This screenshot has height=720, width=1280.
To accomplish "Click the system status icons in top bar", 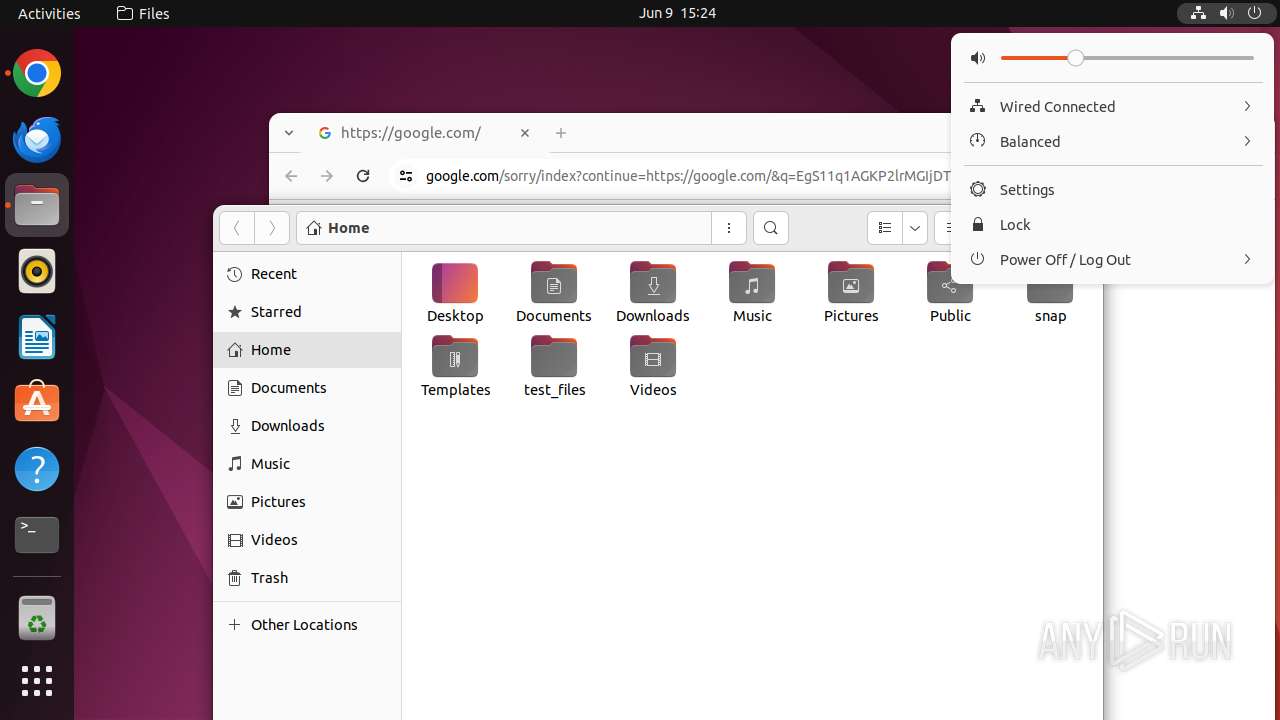I will (x=1226, y=13).
